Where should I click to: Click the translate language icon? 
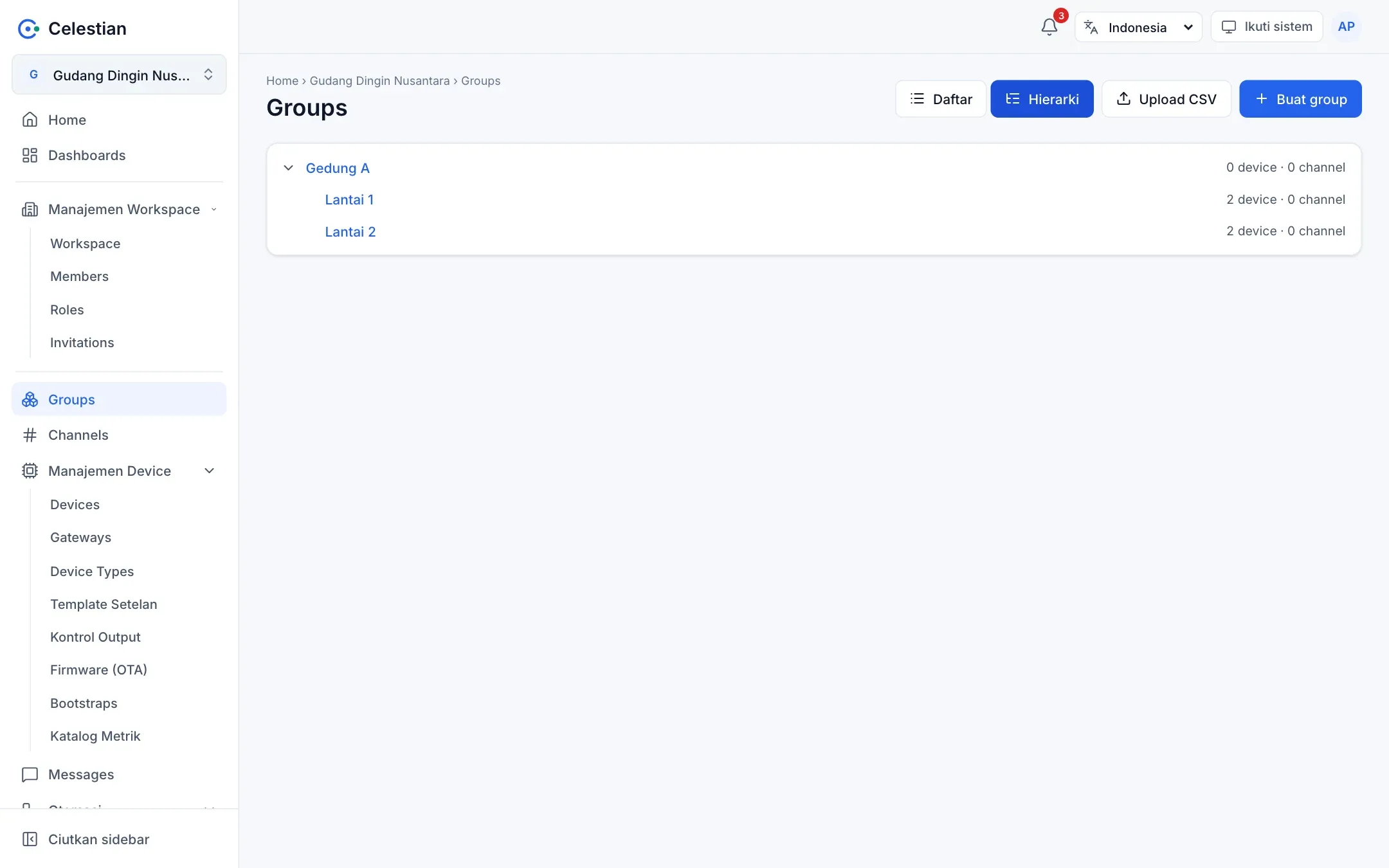pyautogui.click(x=1091, y=27)
